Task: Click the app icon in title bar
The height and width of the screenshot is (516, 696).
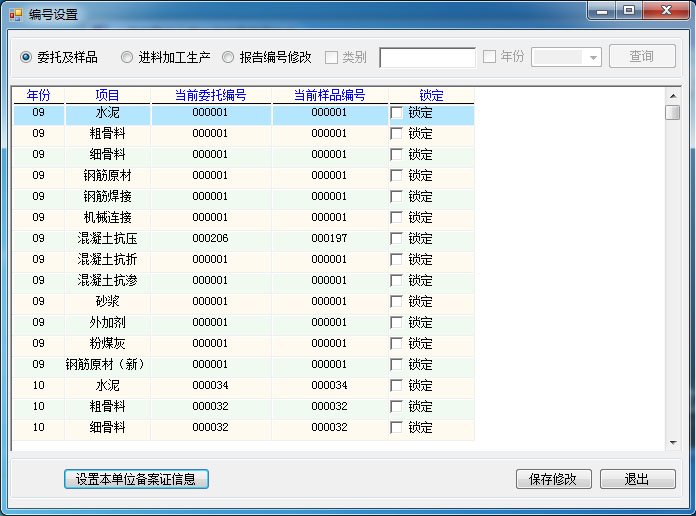Action: pyautogui.click(x=15, y=14)
